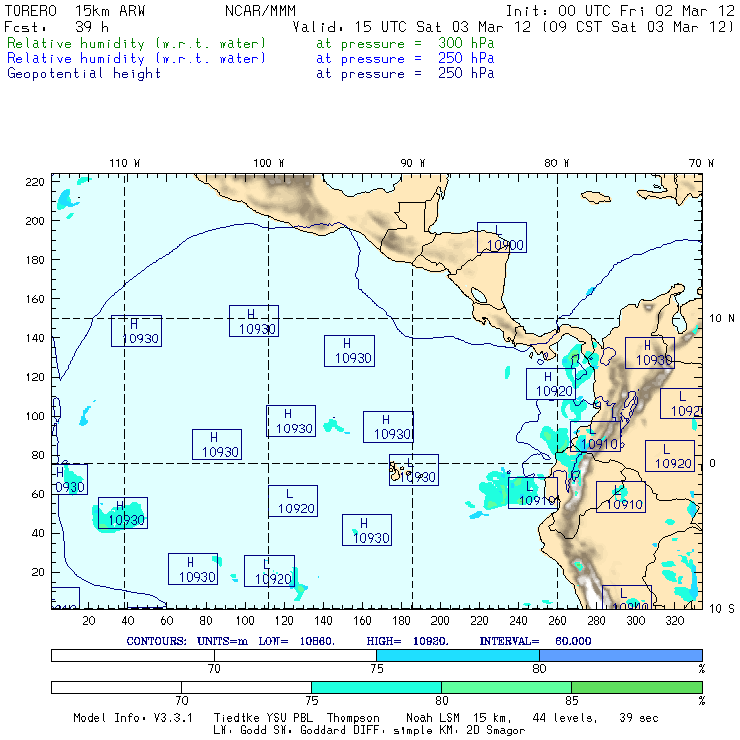
Task: Click the 'INTERVAL= 60.000' contour value
Action: (x=535, y=641)
